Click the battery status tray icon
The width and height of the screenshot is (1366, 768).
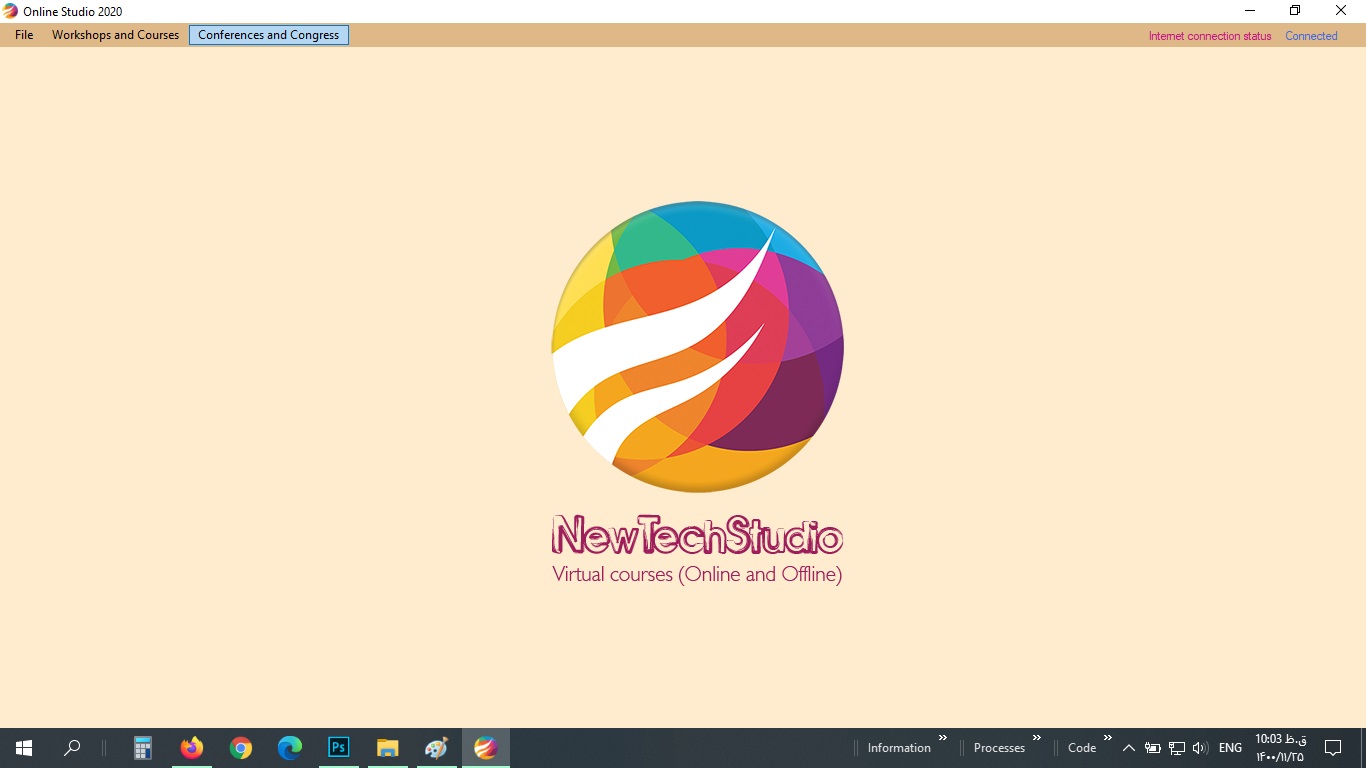(1153, 748)
